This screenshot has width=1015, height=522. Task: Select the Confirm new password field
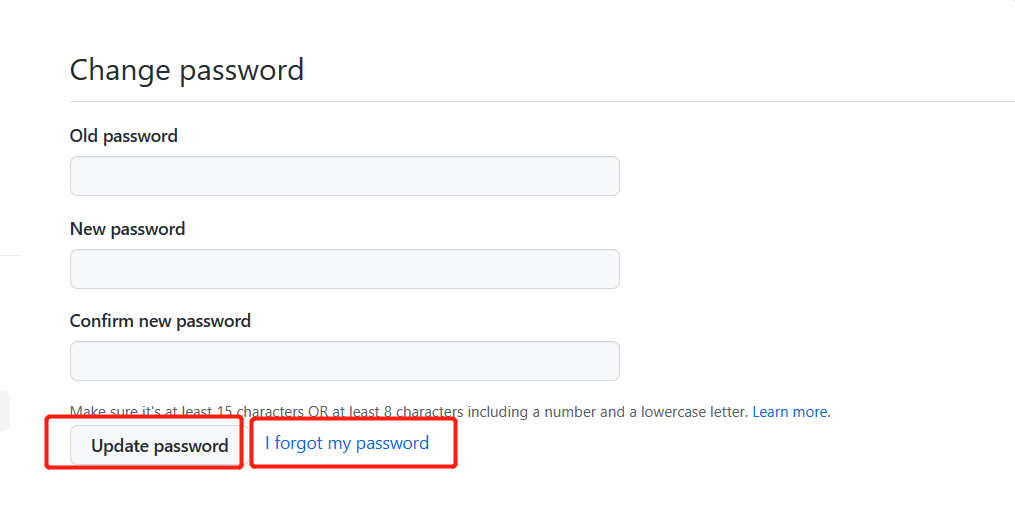click(344, 361)
